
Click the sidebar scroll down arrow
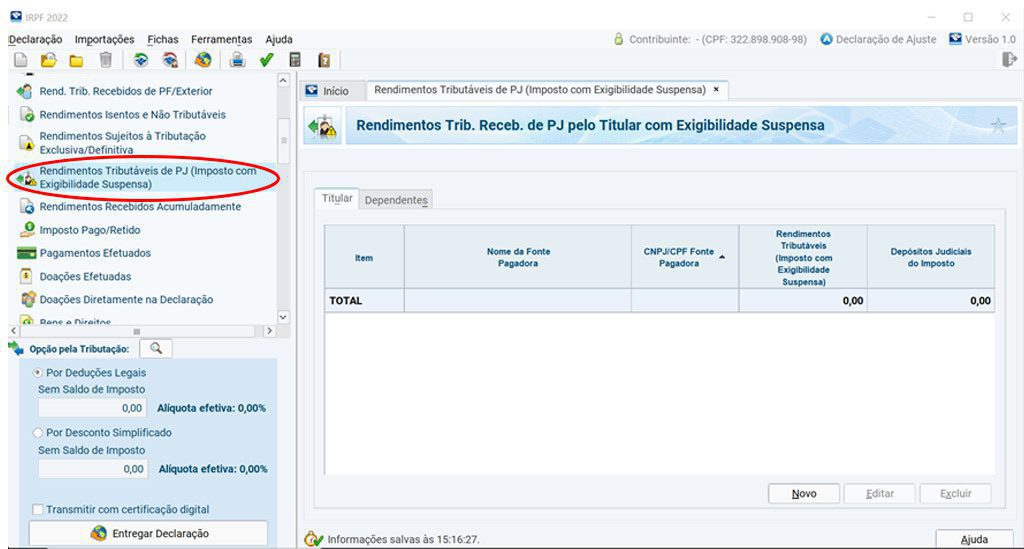point(283,317)
